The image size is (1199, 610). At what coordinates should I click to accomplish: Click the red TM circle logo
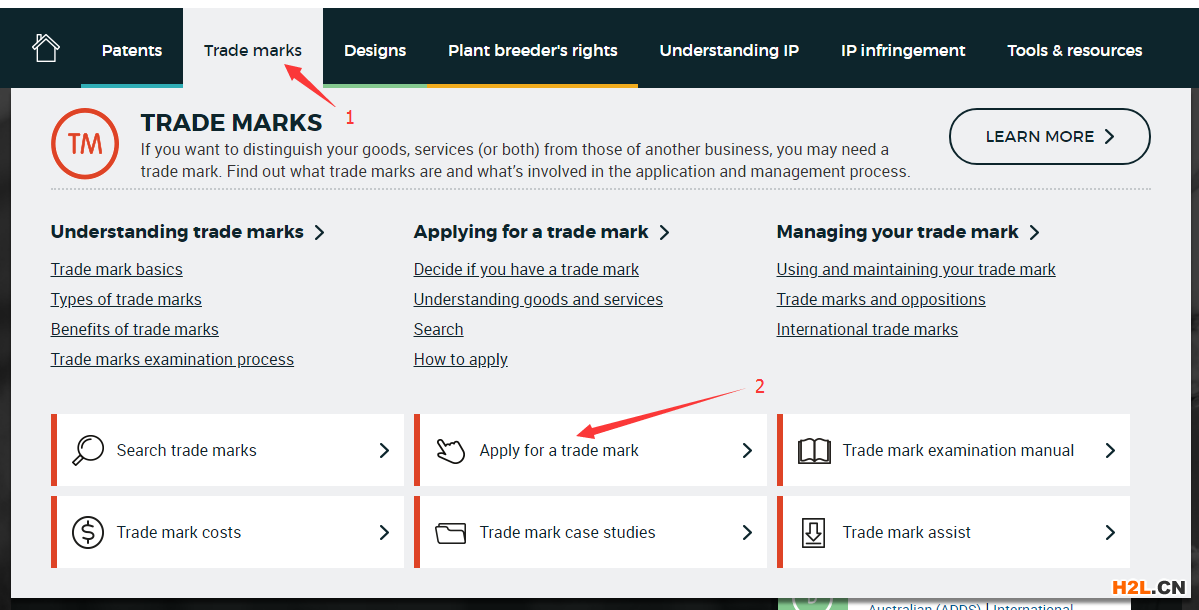click(x=85, y=143)
